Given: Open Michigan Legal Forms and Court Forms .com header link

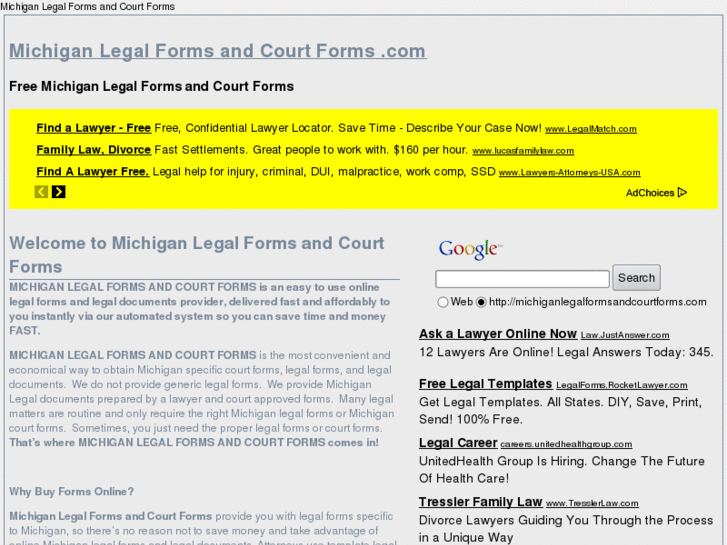Looking at the screenshot, I should tap(217, 51).
